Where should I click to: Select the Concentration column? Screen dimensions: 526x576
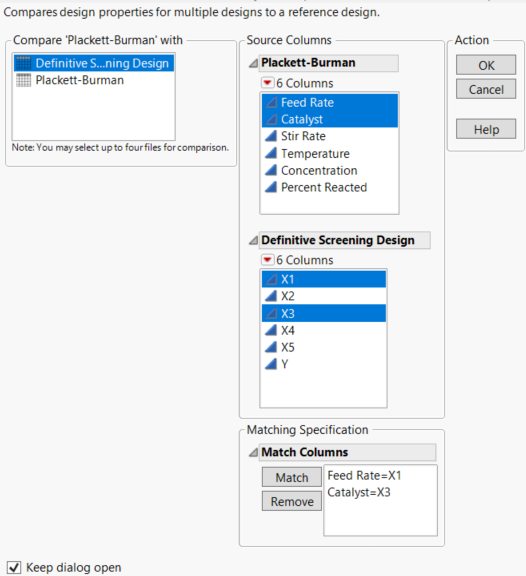329,170
